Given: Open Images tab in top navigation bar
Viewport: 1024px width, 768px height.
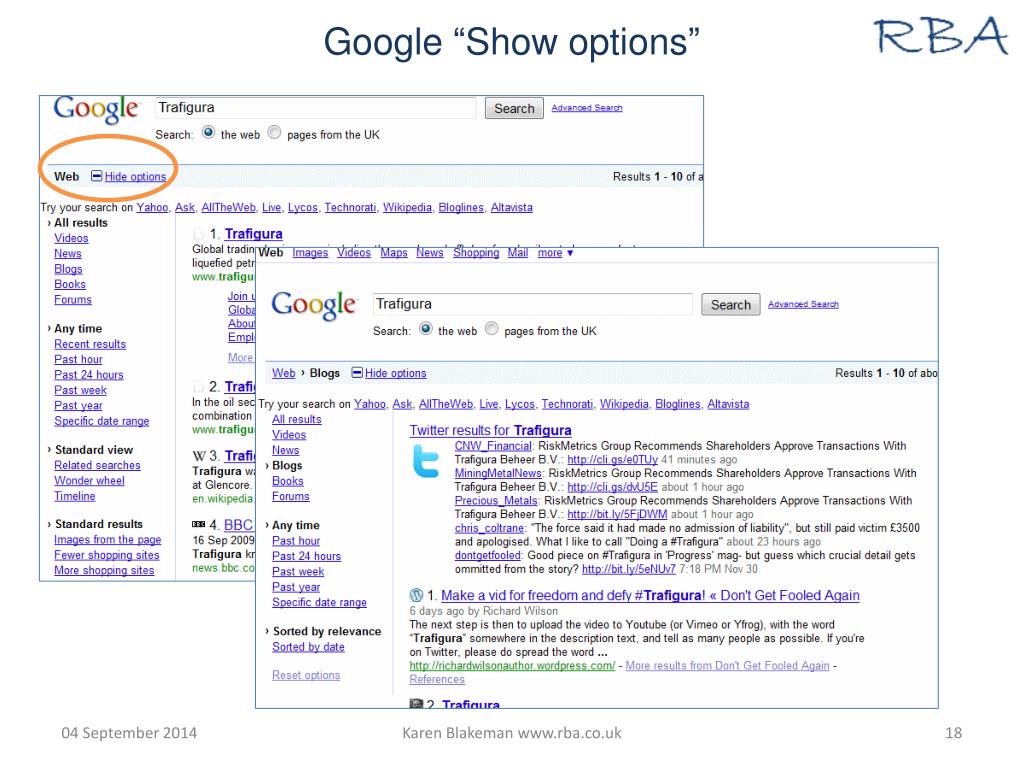Looking at the screenshot, I should point(310,253).
